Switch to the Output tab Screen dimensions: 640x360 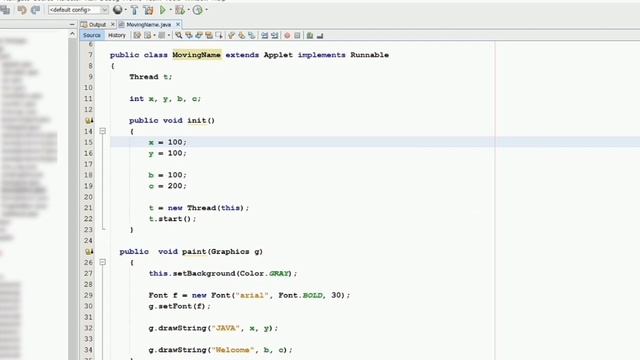coord(97,24)
